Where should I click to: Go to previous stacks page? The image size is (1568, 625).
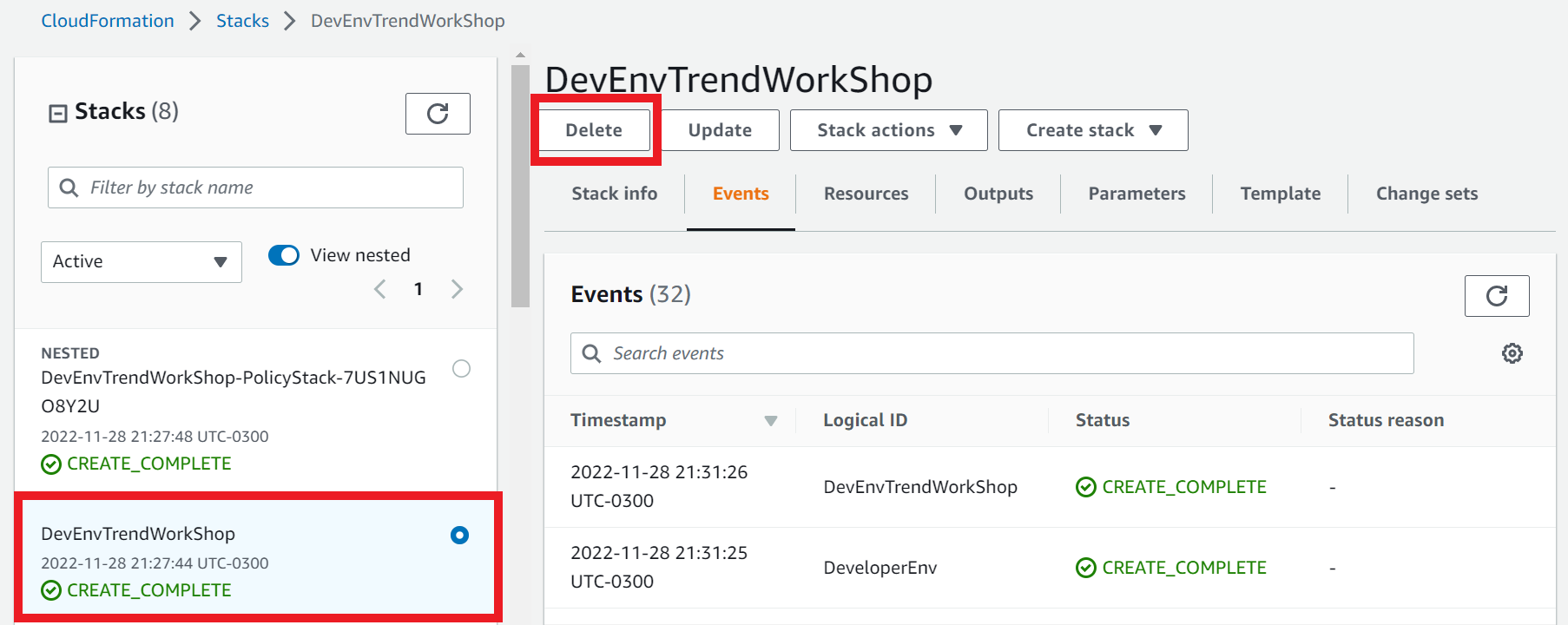click(379, 289)
